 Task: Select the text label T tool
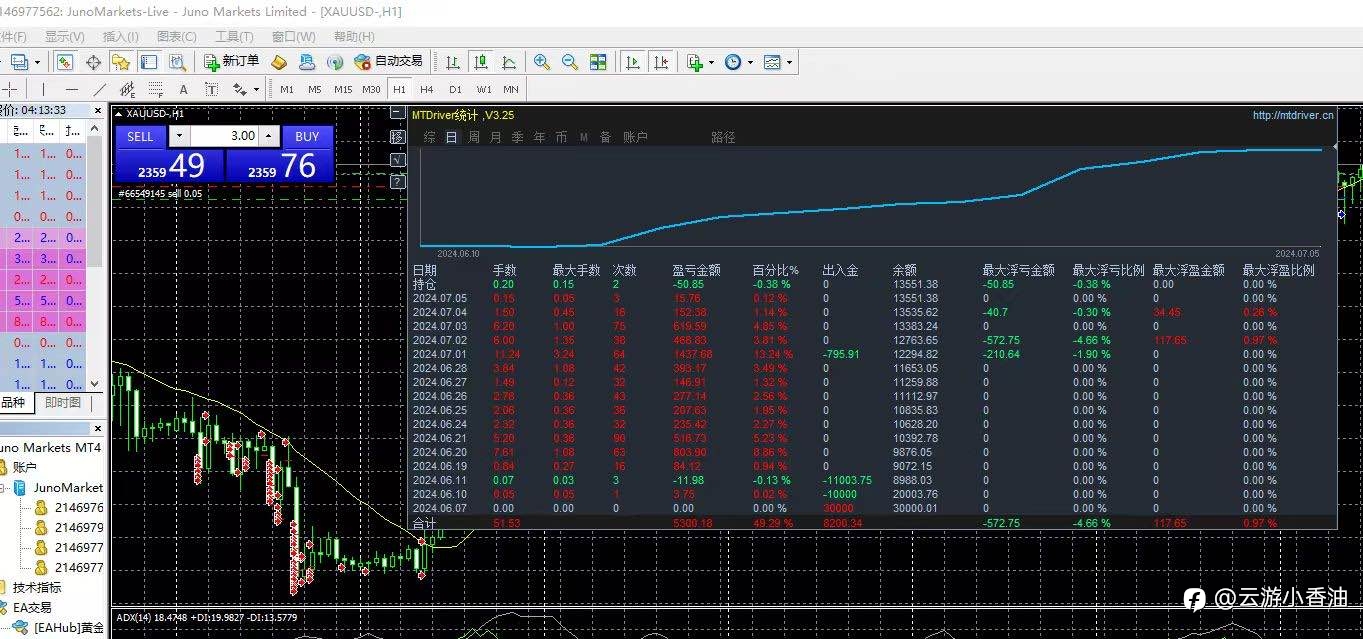(211, 89)
